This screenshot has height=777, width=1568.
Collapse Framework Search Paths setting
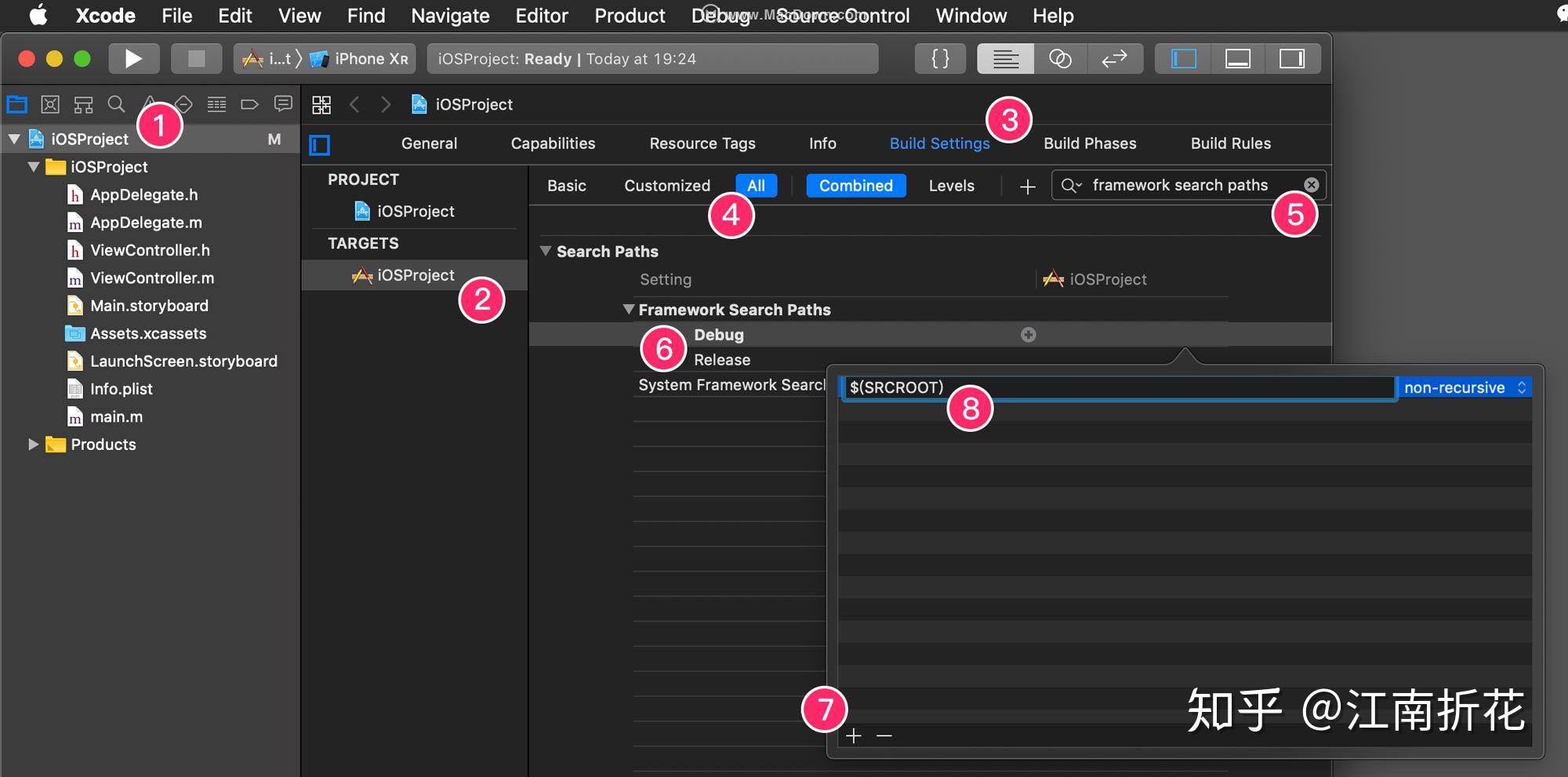[x=628, y=309]
